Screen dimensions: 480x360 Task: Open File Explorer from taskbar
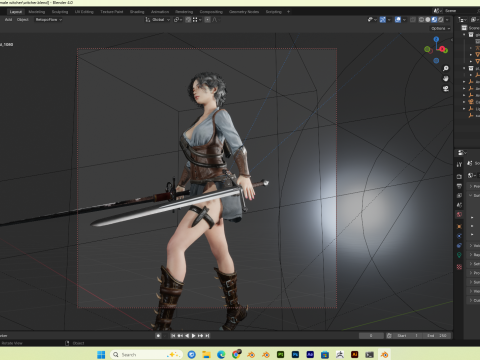coord(206,354)
